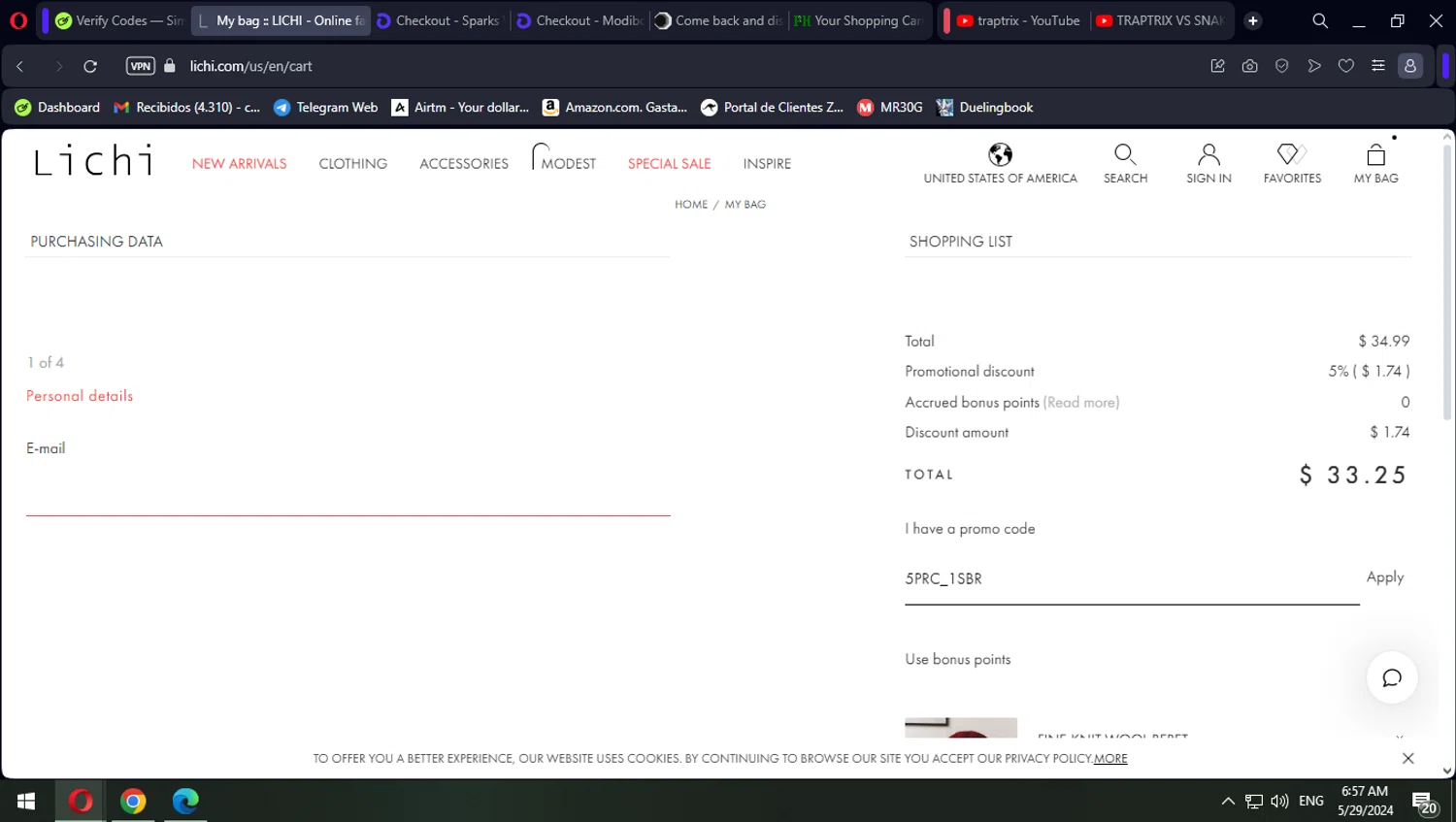
Task: Open the Amazon.com bookmark
Action: (614, 108)
